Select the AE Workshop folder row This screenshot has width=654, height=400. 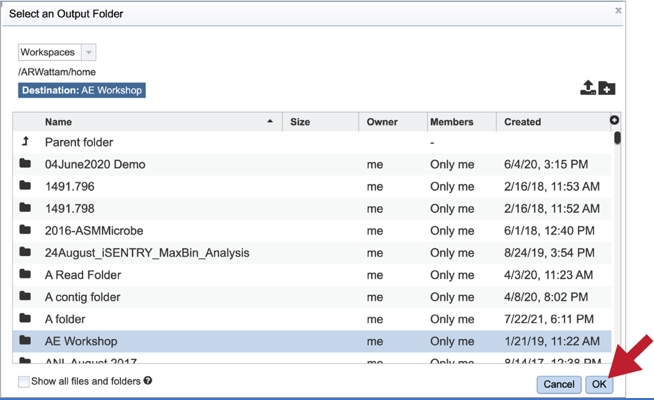pyautogui.click(x=312, y=341)
